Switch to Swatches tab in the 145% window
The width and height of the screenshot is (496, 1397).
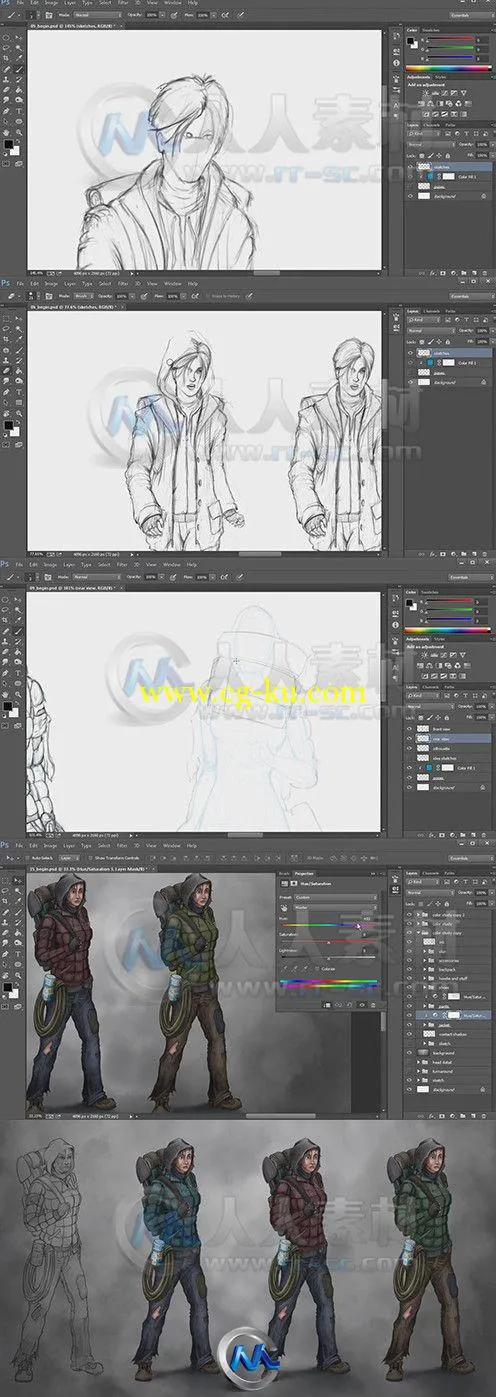click(x=431, y=30)
